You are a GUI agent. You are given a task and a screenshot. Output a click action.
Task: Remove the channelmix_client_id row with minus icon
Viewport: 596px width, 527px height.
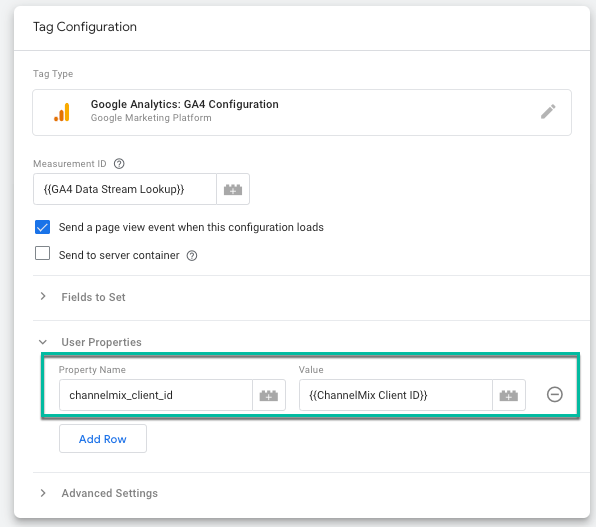tap(555, 394)
